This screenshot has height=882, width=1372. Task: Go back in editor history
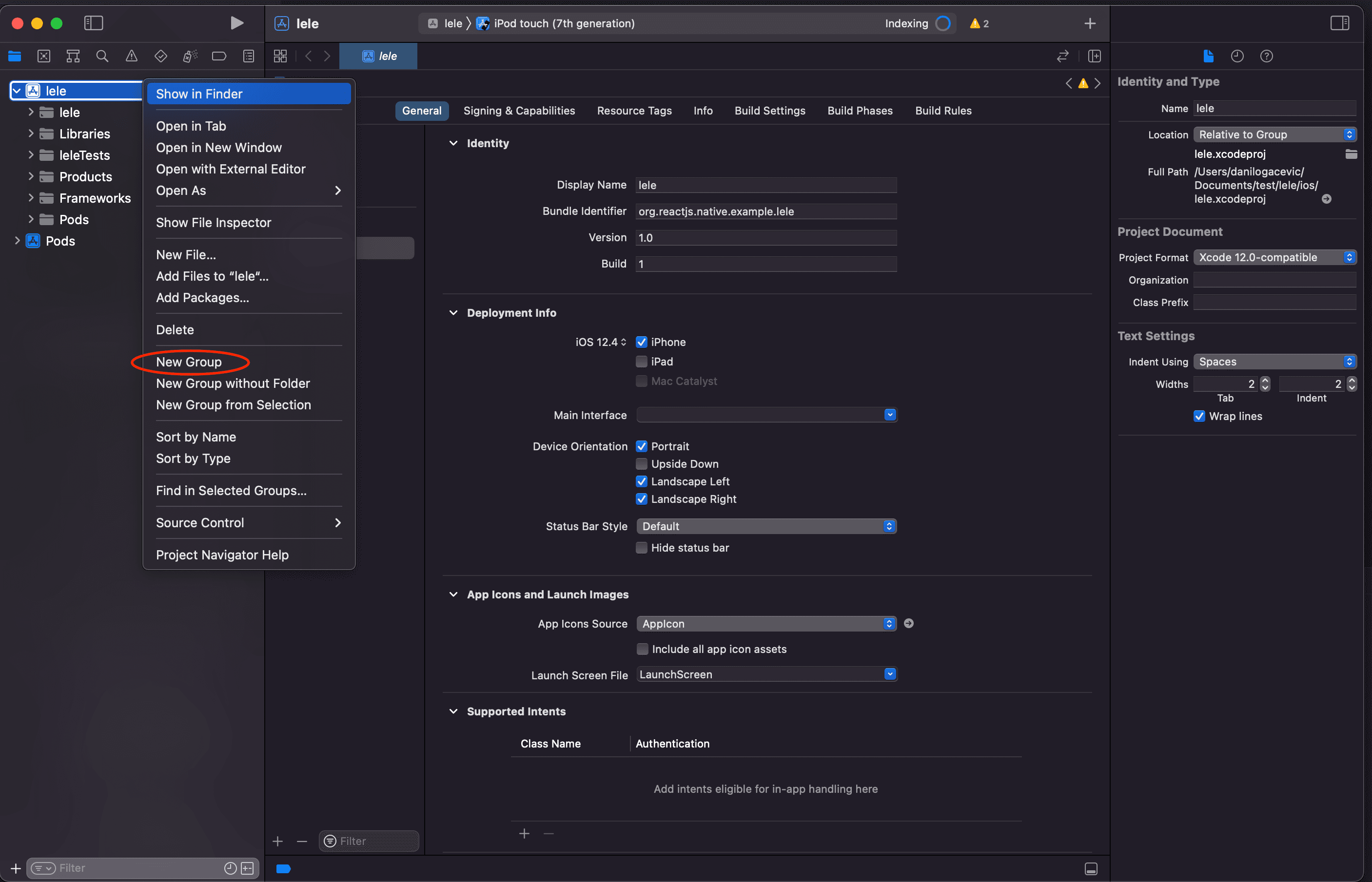[309, 56]
